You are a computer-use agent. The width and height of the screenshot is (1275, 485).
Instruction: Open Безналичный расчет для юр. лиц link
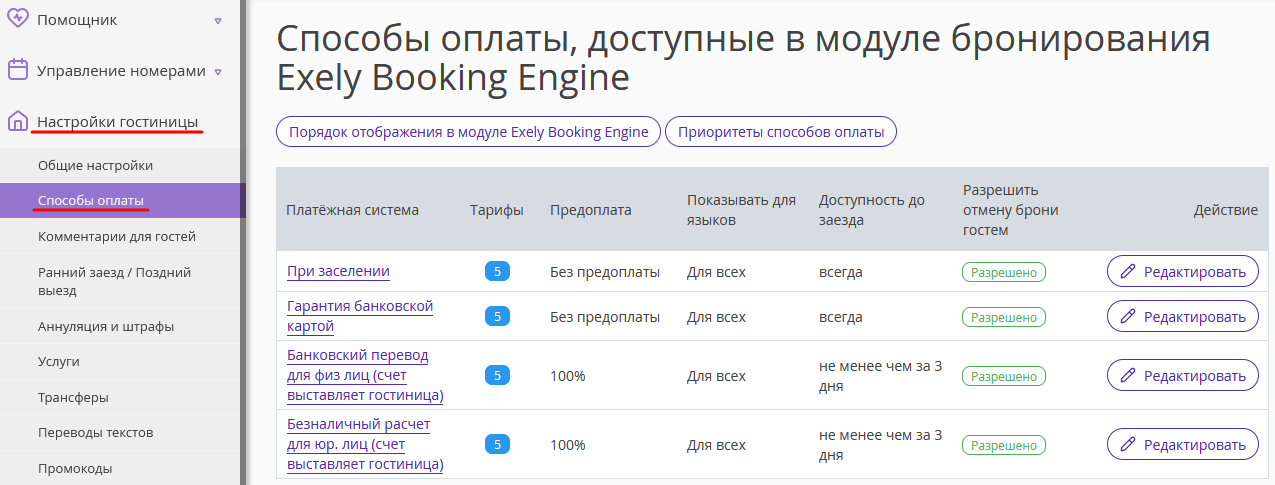pos(365,444)
